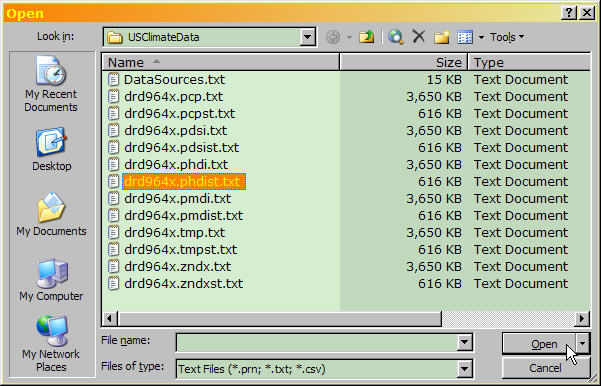Click file icon beside drd964x.phdist.txt
Image resolution: width=601 pixels, height=386 pixels.
(x=113, y=181)
